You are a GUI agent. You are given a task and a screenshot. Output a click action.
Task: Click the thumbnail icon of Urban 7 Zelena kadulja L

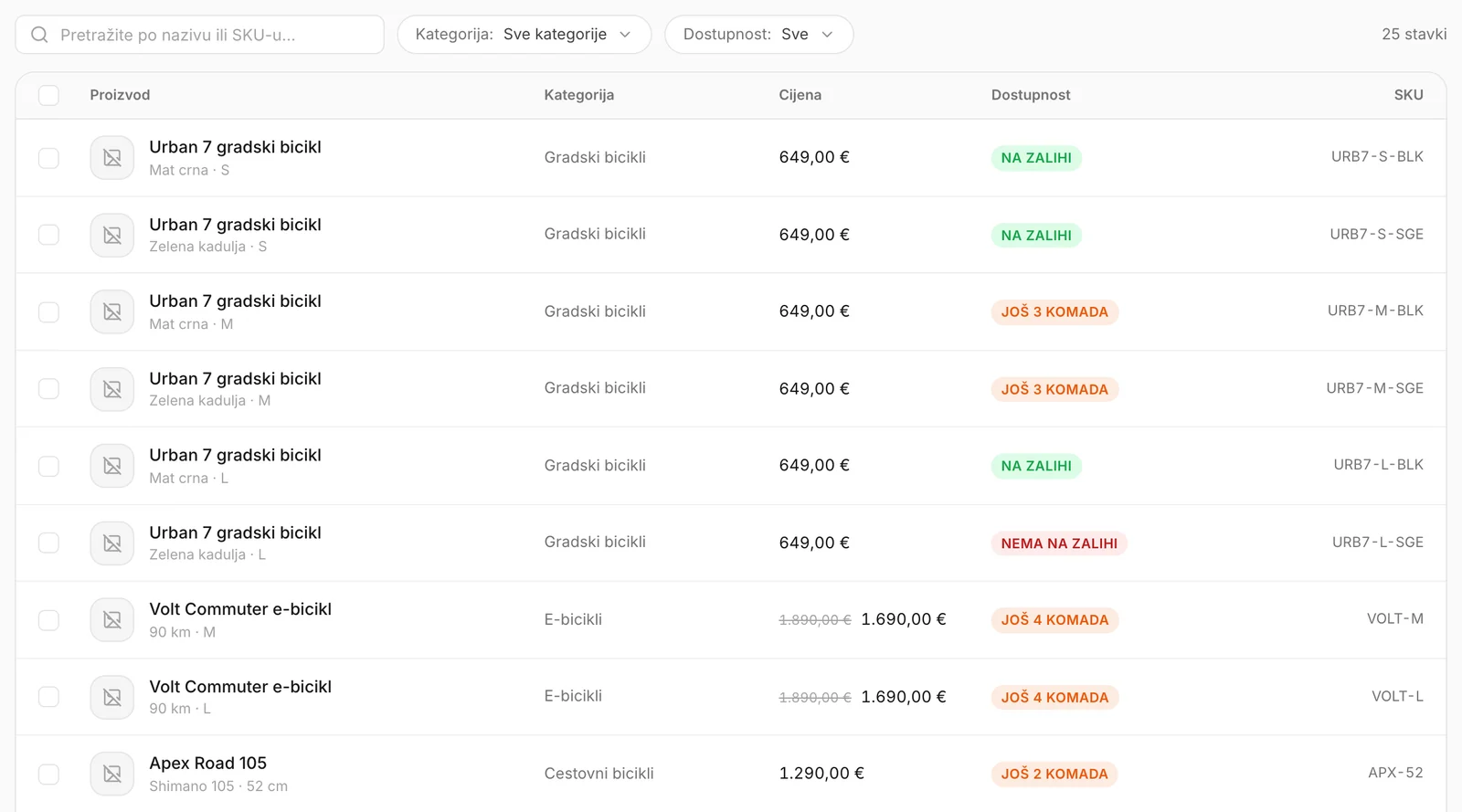pos(112,543)
